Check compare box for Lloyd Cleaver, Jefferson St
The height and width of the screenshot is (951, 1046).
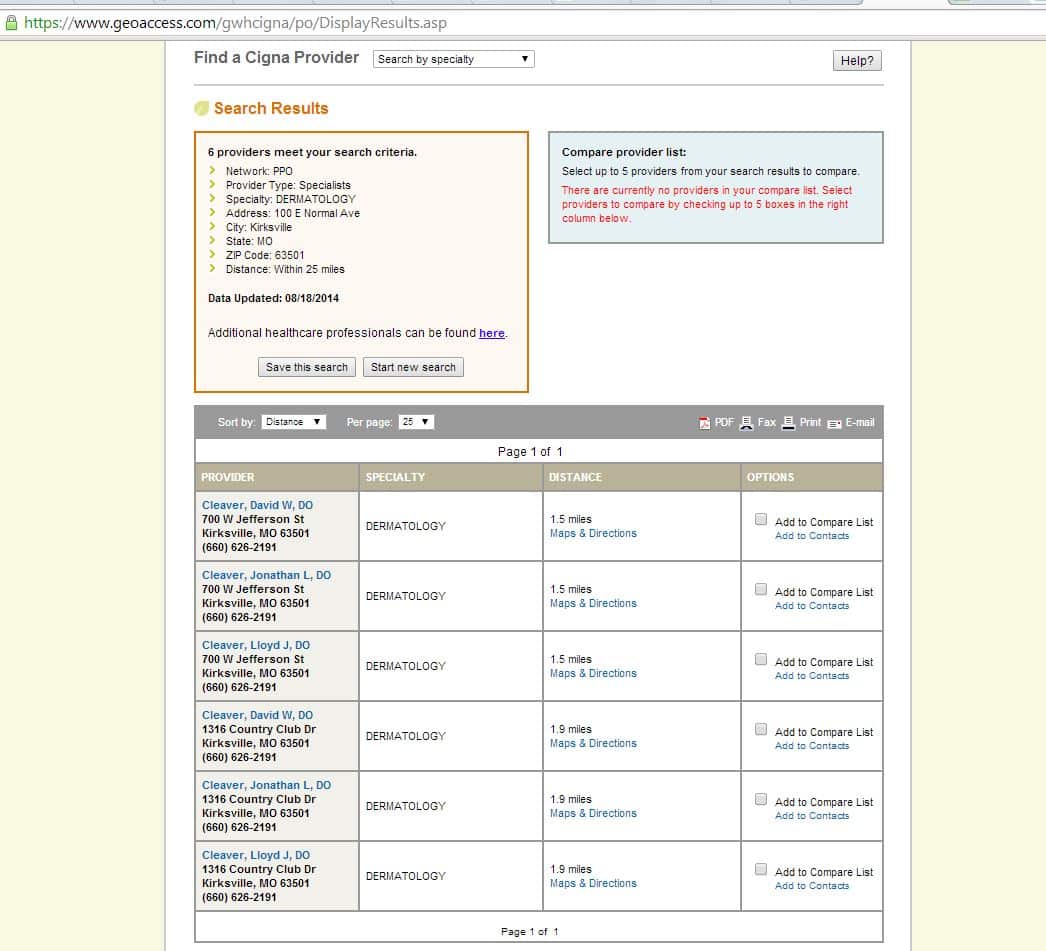pos(760,660)
